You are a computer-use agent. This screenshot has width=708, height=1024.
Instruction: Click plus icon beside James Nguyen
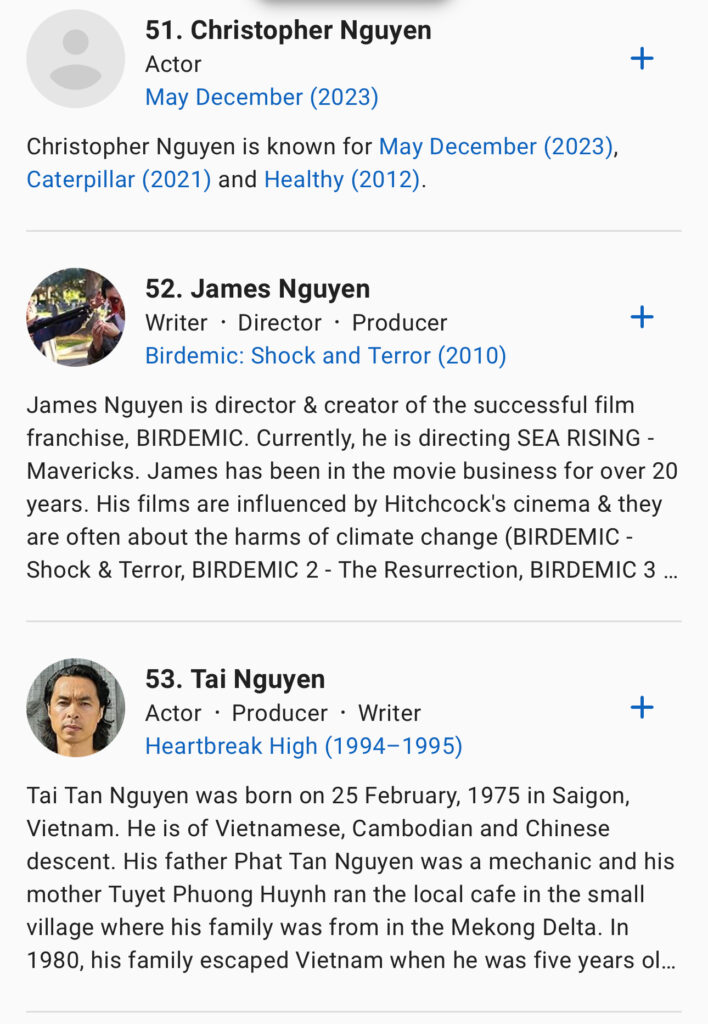tap(642, 318)
